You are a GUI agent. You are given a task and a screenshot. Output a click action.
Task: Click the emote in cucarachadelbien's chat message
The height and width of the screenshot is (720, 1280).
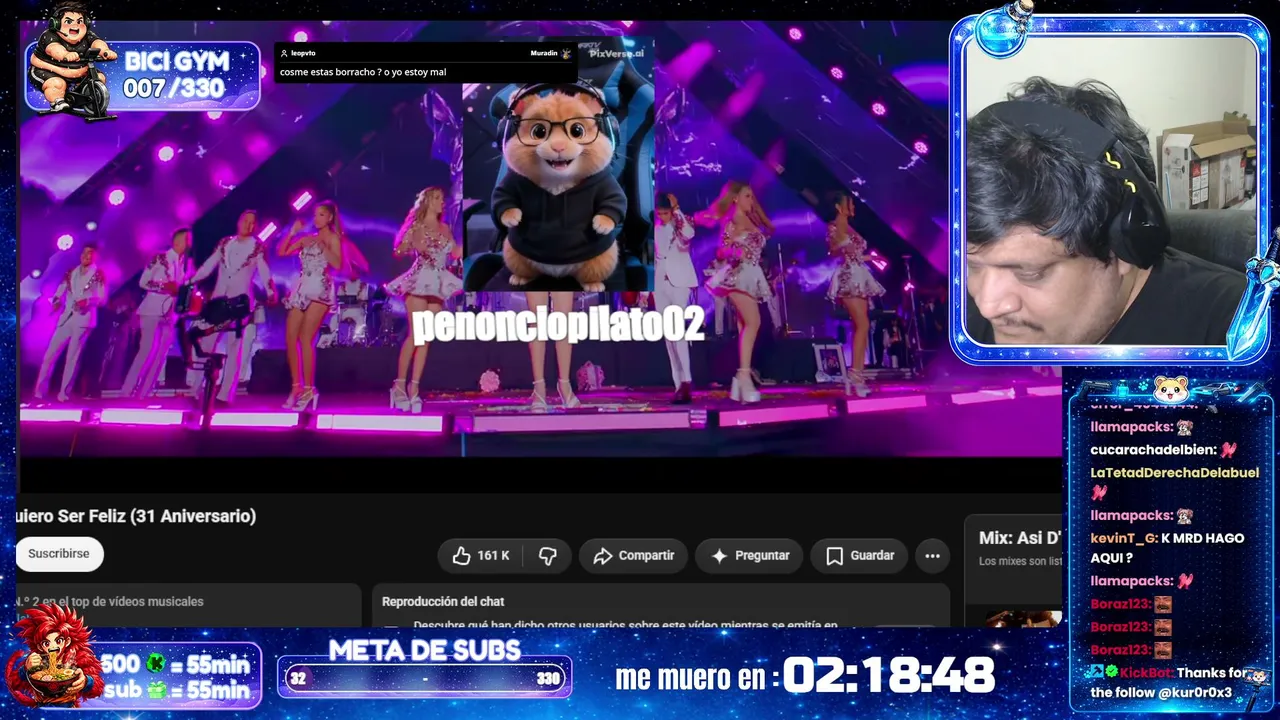click(x=1229, y=450)
